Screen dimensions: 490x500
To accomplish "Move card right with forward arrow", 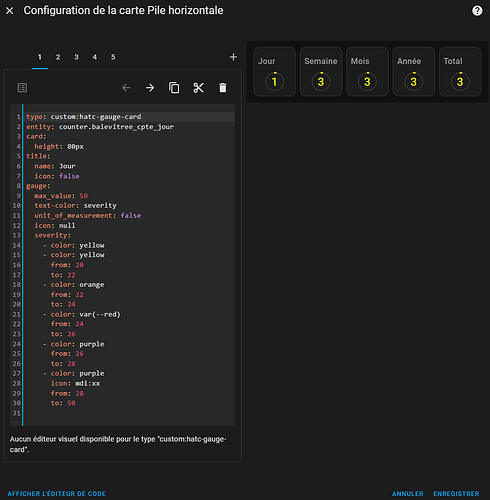I will pyautogui.click(x=150, y=88).
